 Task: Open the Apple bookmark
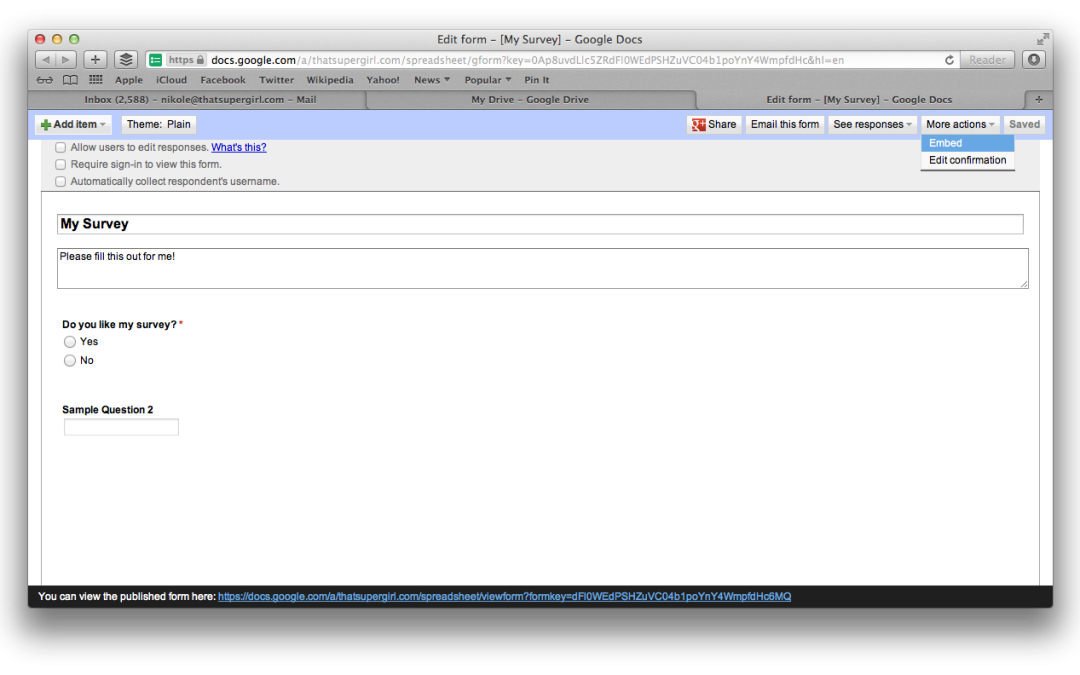129,80
